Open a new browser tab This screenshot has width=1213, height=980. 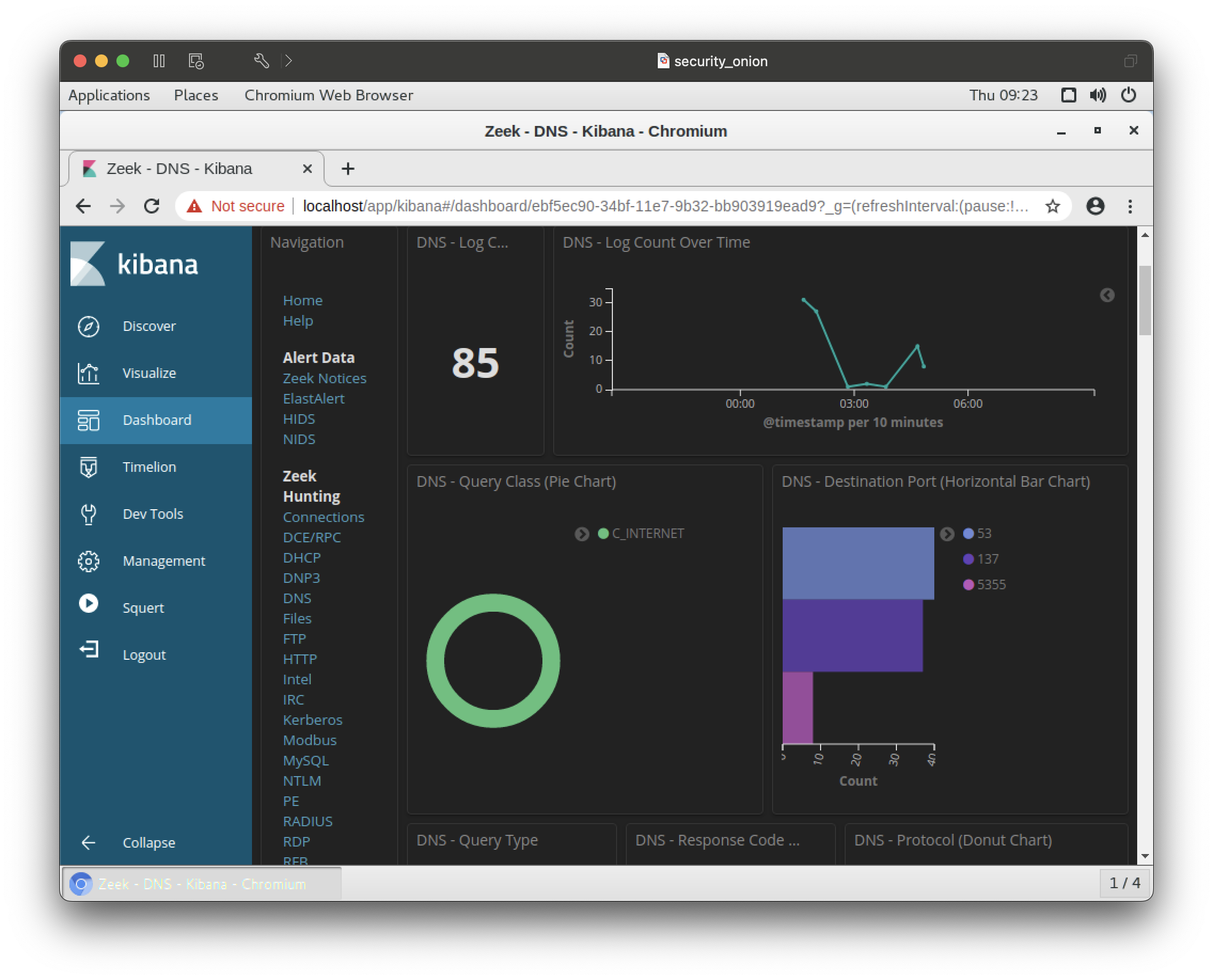coord(348,169)
